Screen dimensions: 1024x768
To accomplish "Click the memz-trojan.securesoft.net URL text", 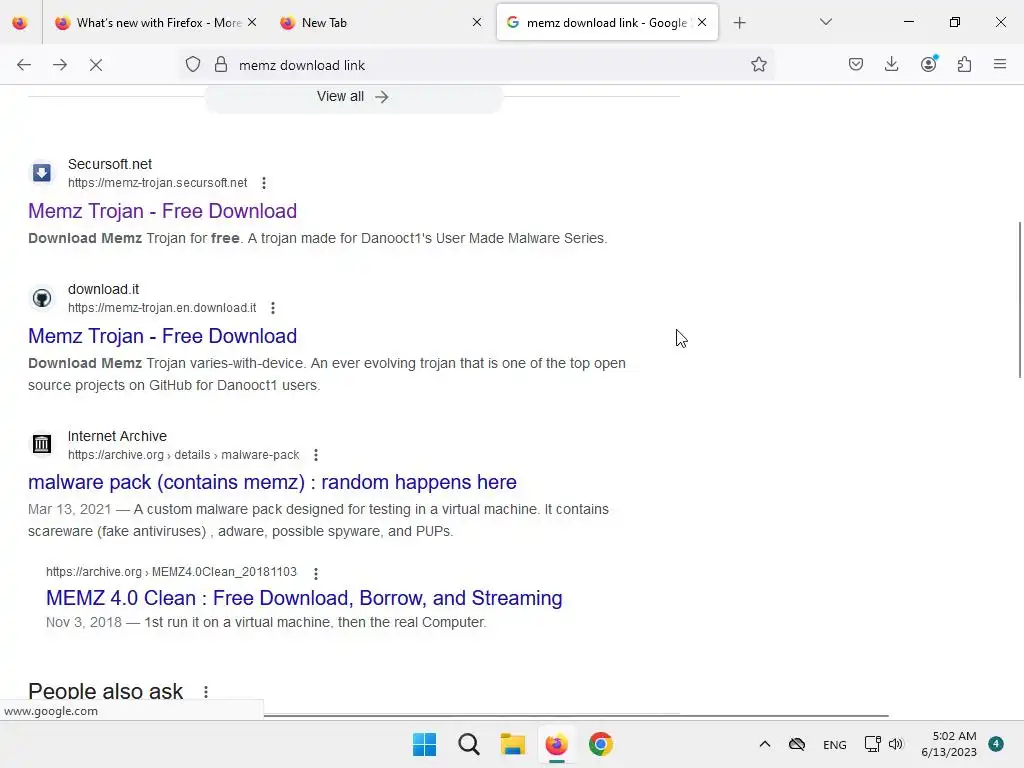I will point(157,183).
